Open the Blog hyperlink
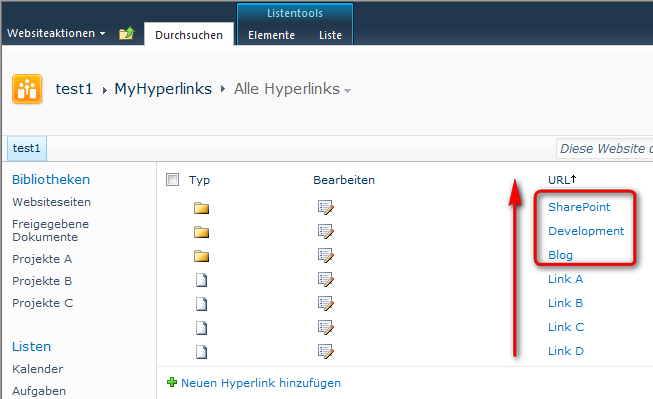The width and height of the screenshot is (653, 399). (x=560, y=255)
